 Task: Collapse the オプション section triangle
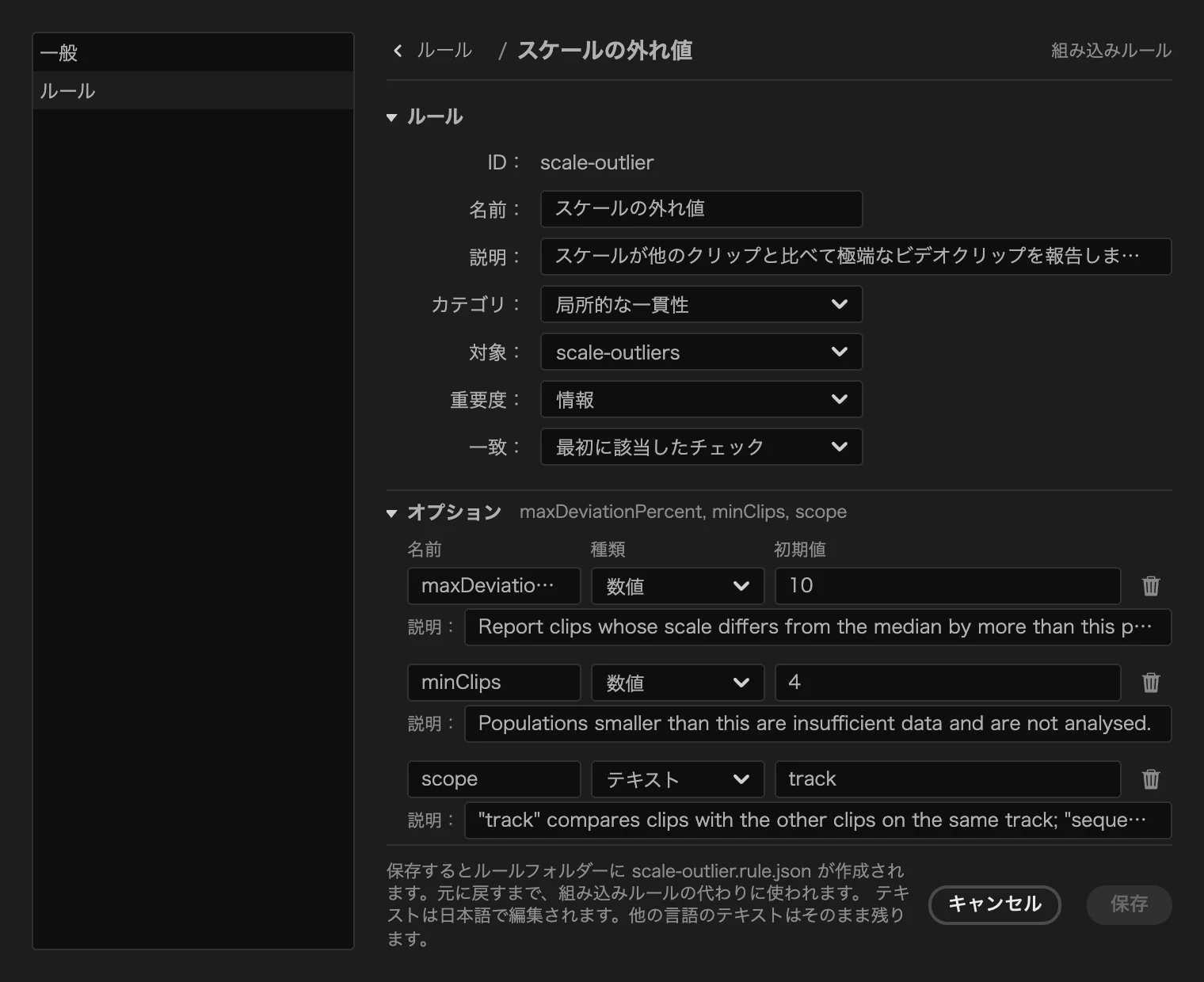click(391, 513)
